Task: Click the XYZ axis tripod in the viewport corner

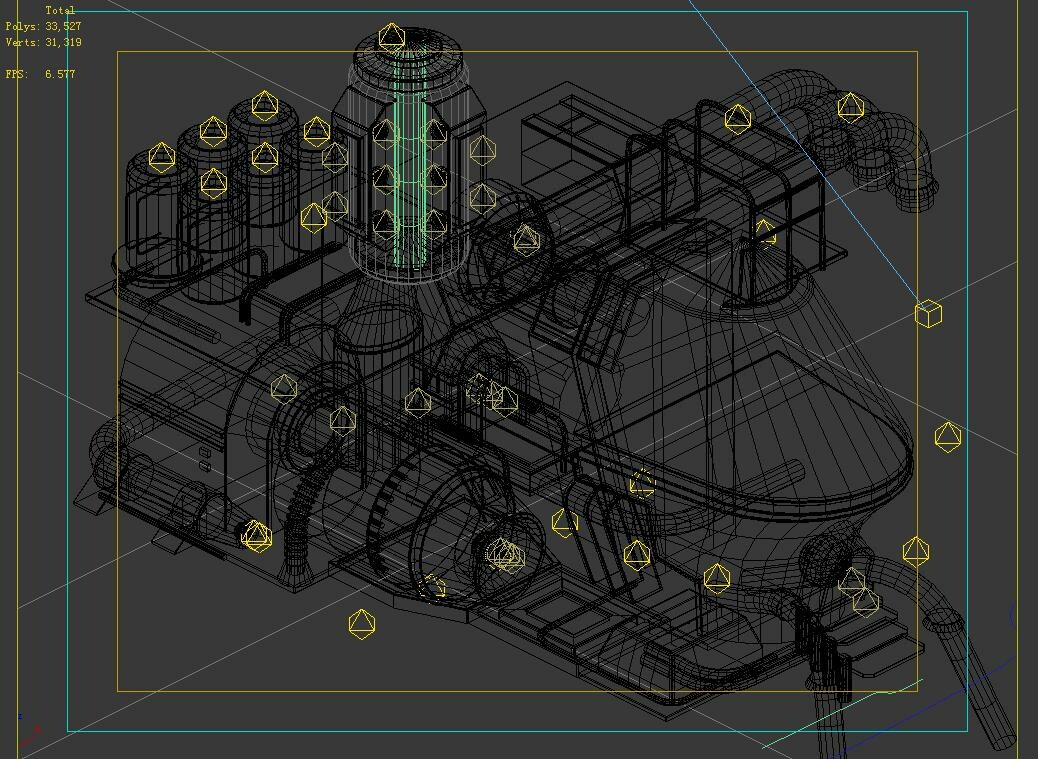Action: point(28,731)
